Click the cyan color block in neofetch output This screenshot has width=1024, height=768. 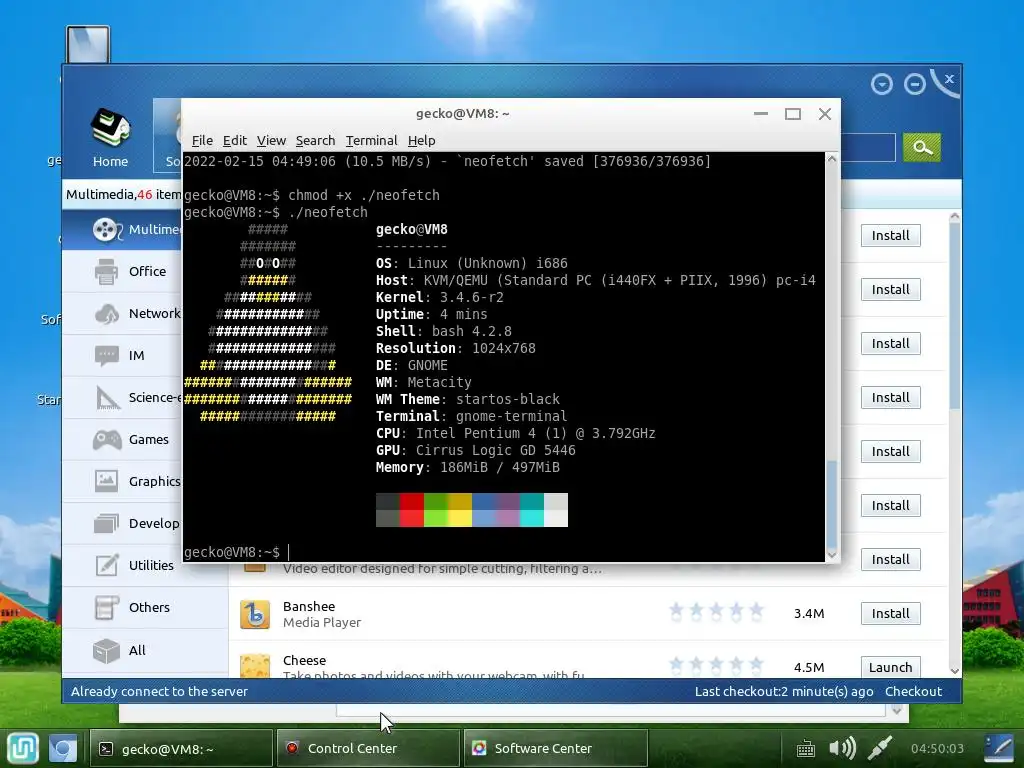532,510
